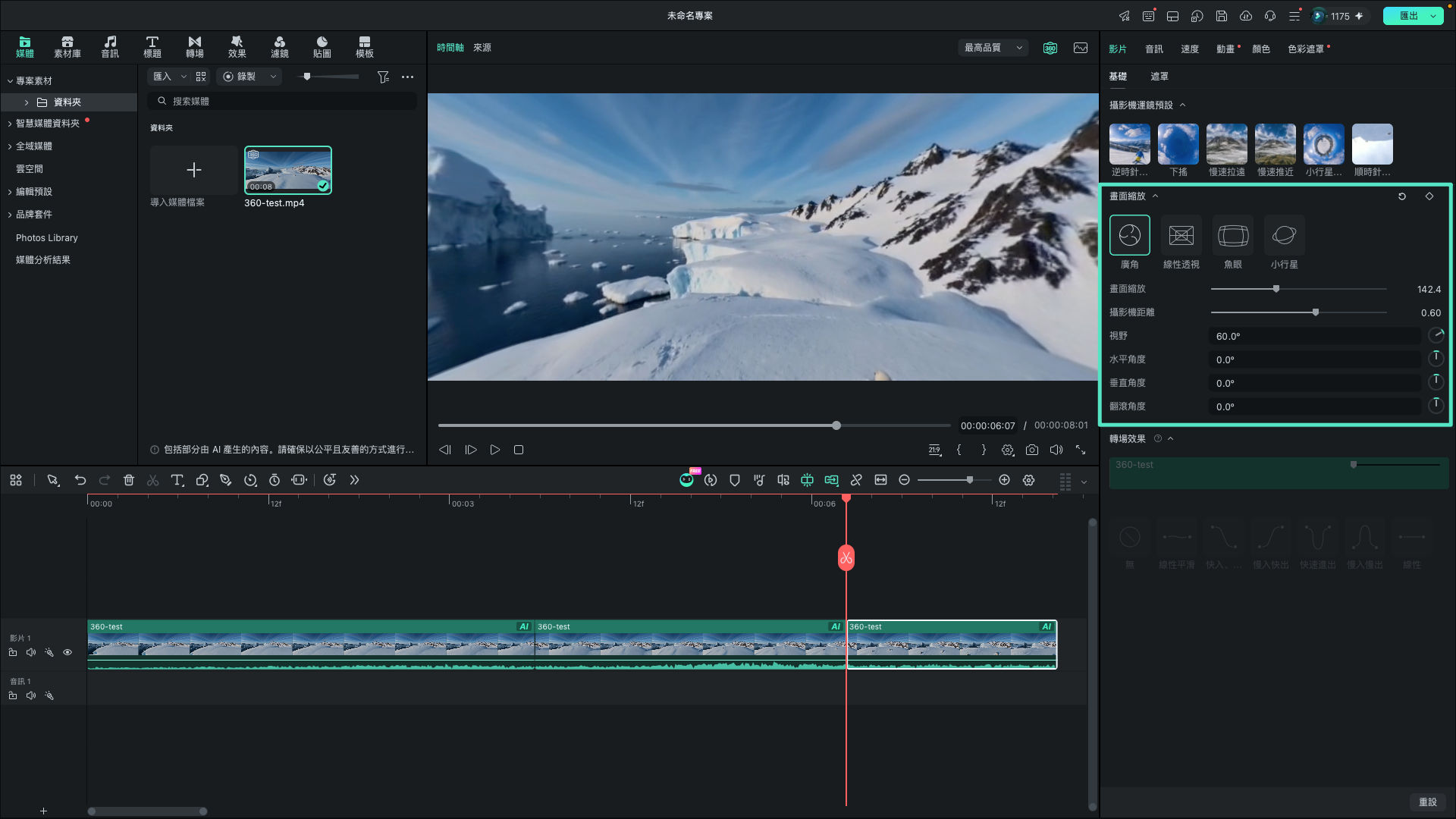1456x819 pixels.
Task: Select the text tool in timeline toolbar
Action: [177, 480]
